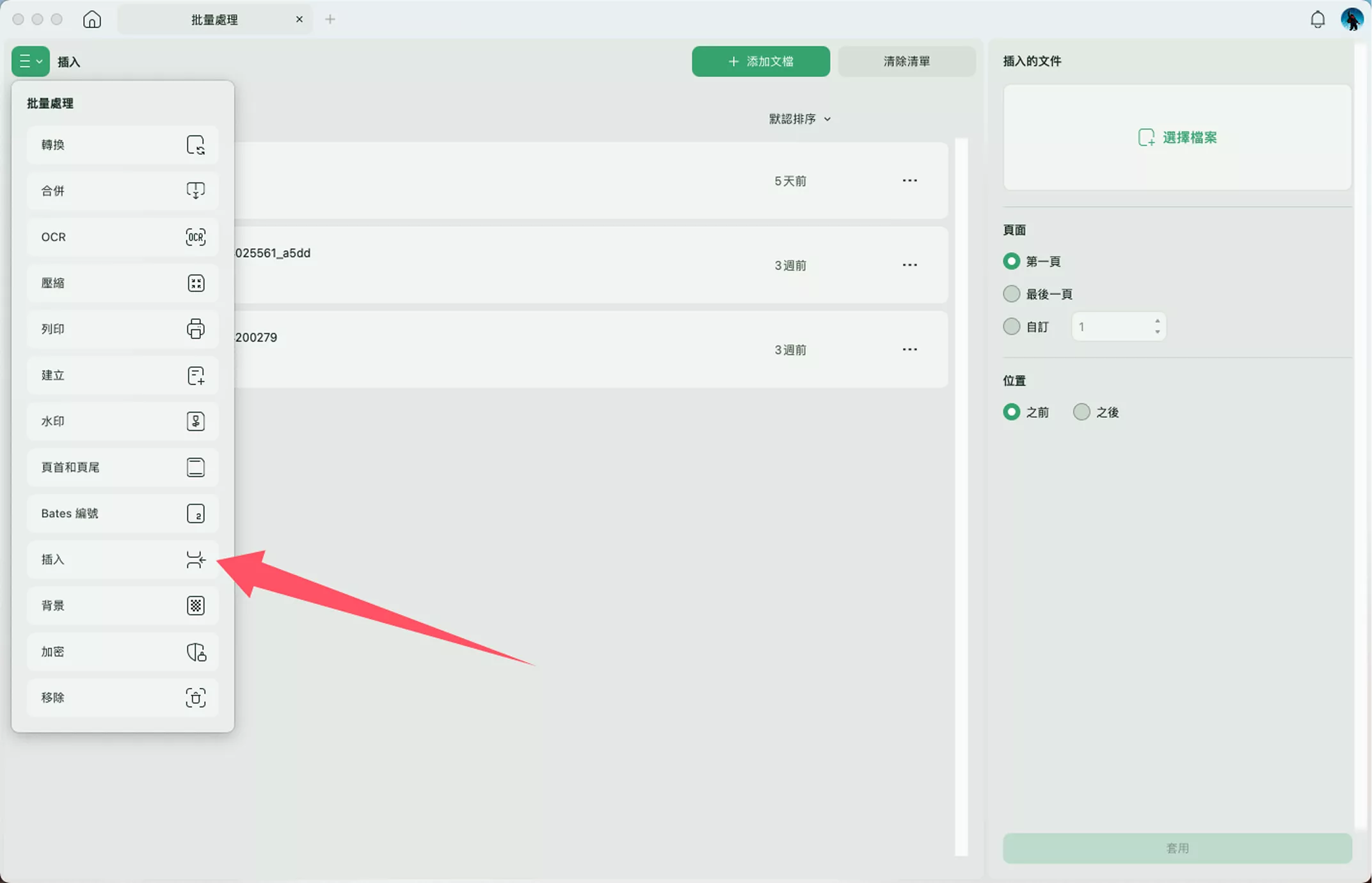Click the 5天前 timestamp
Screen dimensions: 1372x883
coord(790,181)
